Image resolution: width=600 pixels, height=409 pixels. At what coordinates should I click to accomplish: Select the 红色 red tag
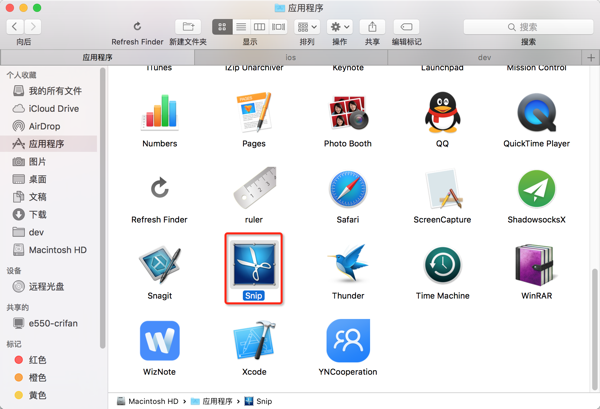click(x=49, y=360)
